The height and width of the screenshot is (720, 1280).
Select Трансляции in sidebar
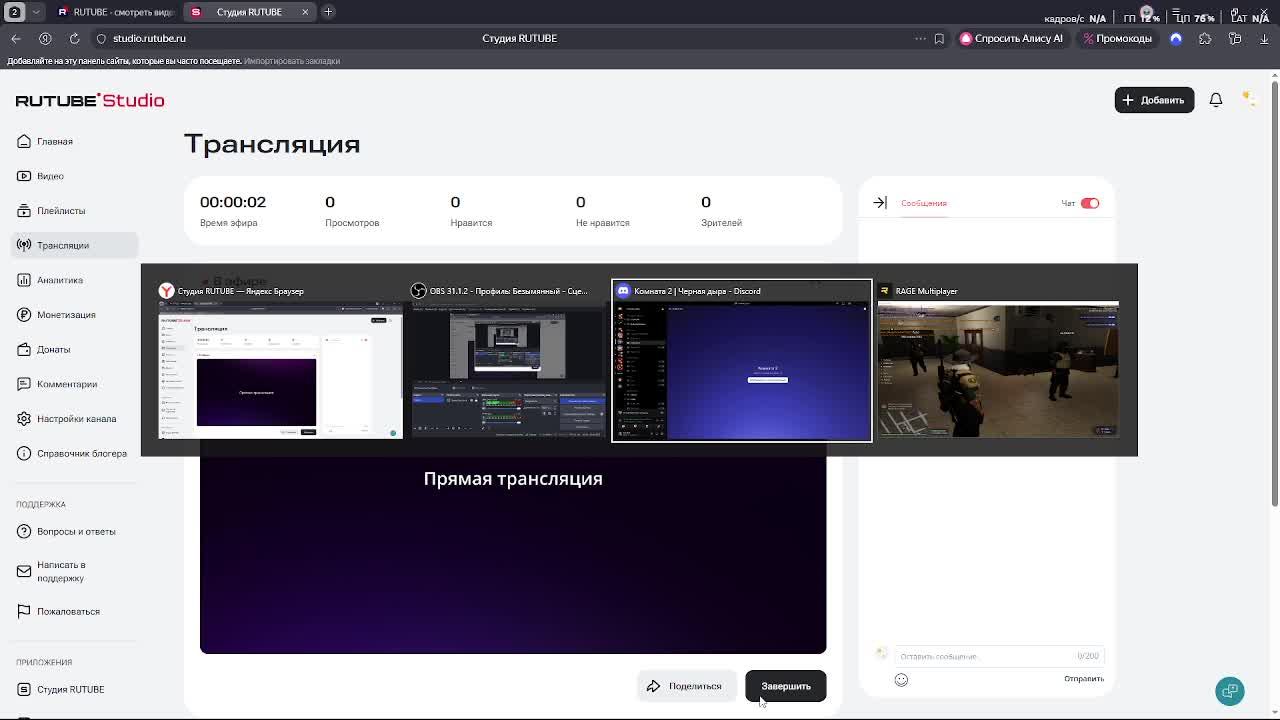click(74, 245)
